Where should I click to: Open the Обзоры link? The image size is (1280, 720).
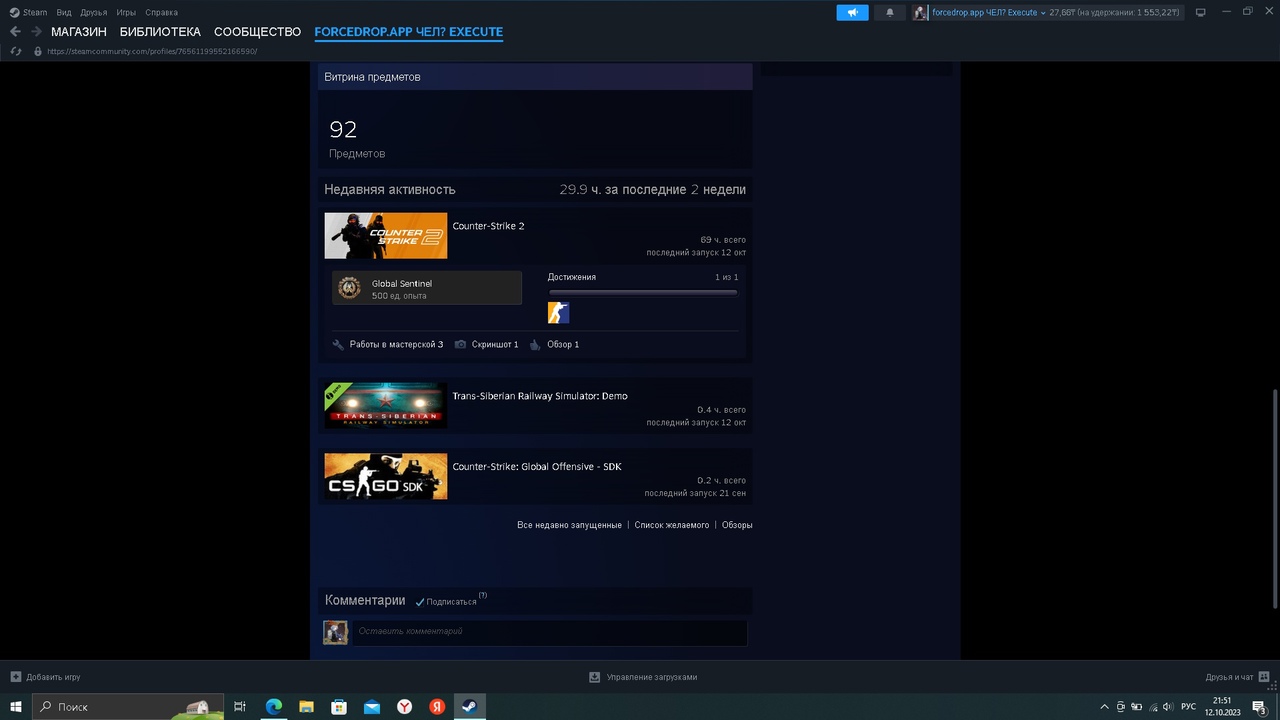click(737, 525)
